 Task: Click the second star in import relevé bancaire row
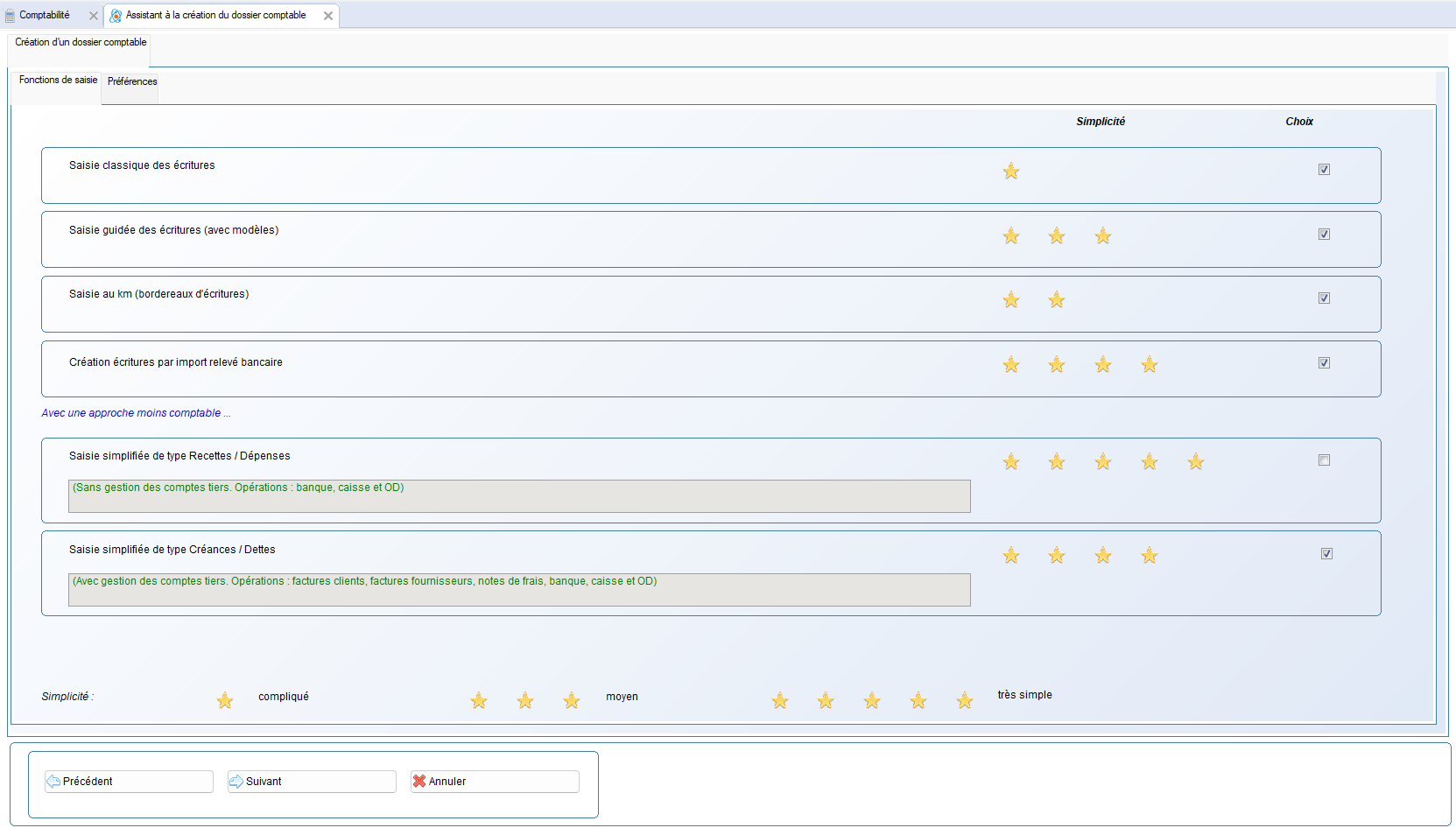pyautogui.click(x=1057, y=364)
